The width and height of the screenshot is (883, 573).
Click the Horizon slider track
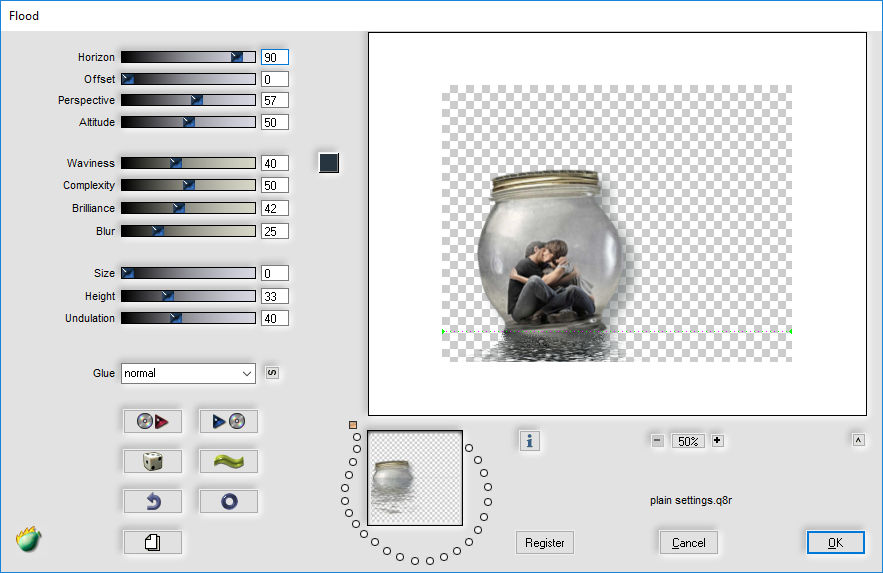click(x=188, y=57)
